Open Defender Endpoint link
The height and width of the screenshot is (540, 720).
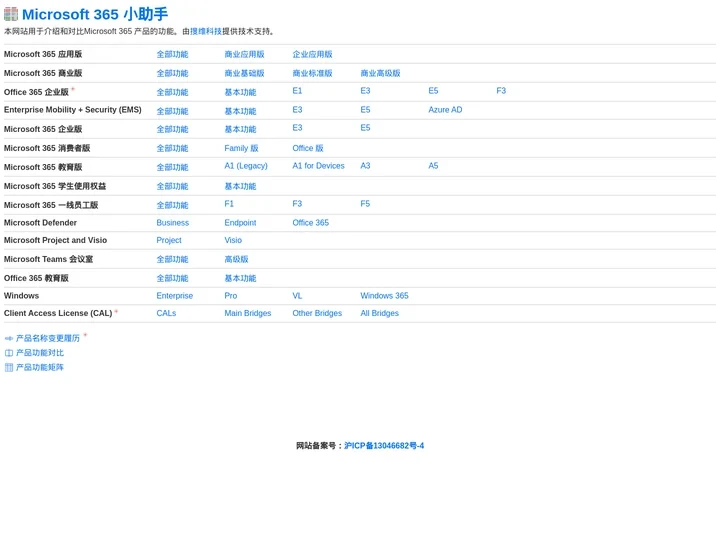click(240, 223)
